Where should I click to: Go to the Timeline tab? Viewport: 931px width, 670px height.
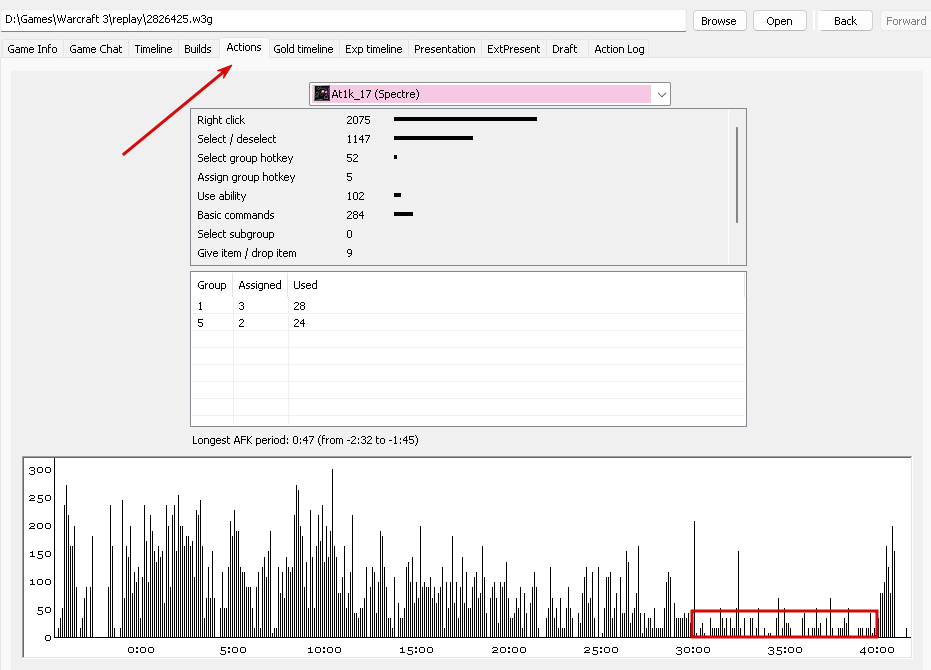pos(153,49)
